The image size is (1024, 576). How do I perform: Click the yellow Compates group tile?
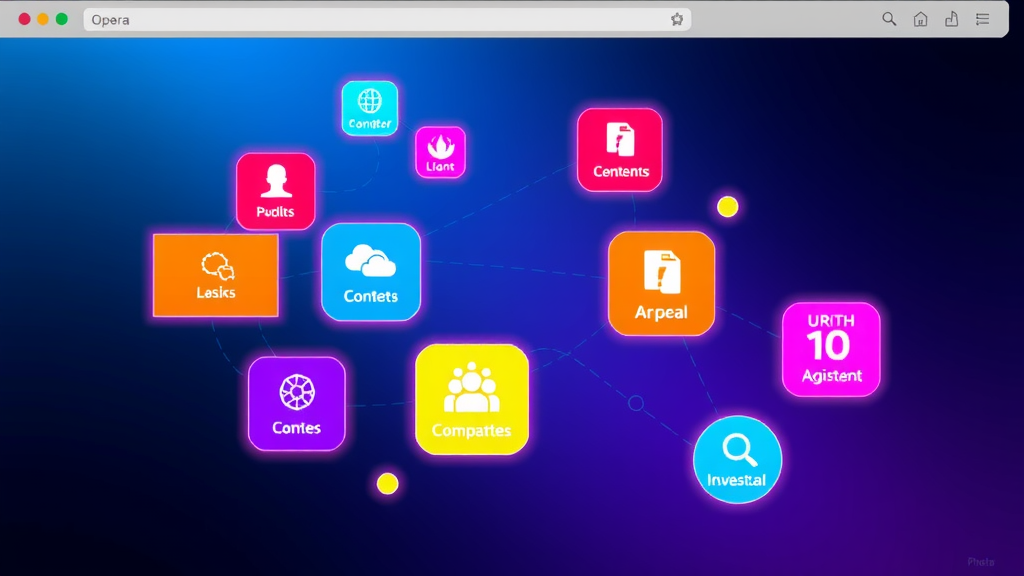pyautogui.click(x=472, y=400)
